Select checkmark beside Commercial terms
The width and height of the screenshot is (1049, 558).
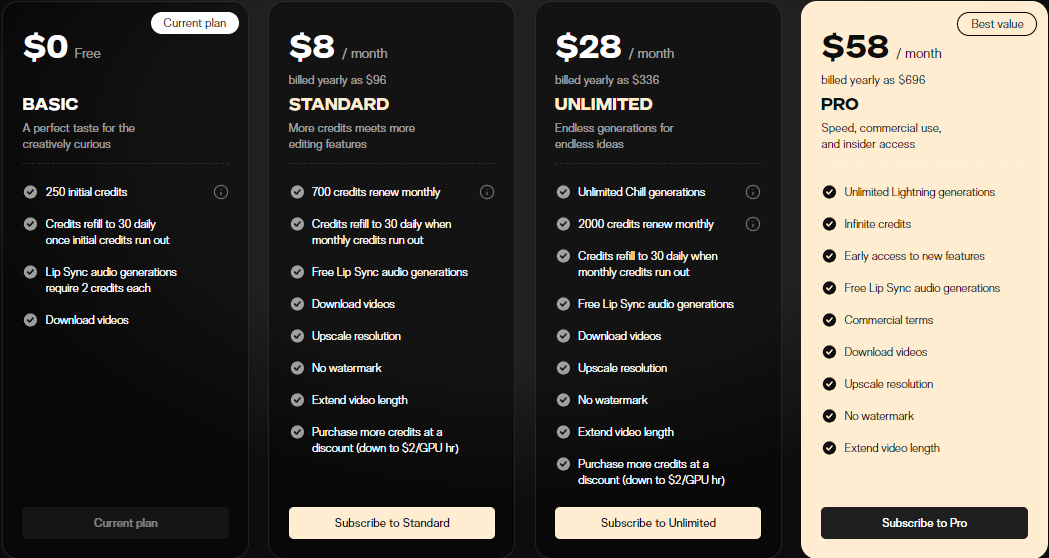(x=829, y=320)
